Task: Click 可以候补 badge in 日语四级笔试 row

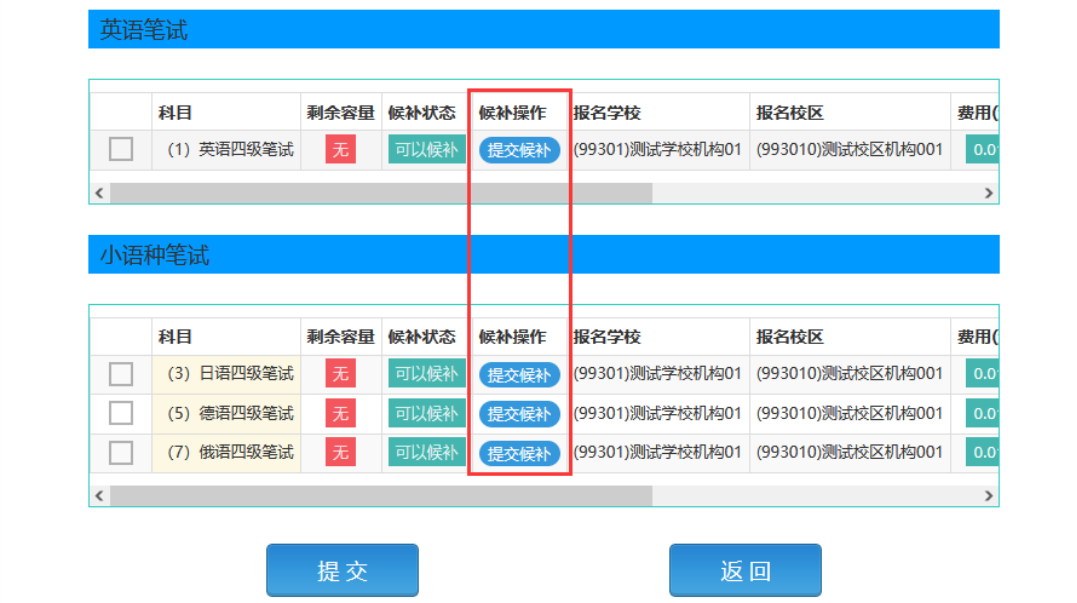Action: pyautogui.click(x=426, y=374)
